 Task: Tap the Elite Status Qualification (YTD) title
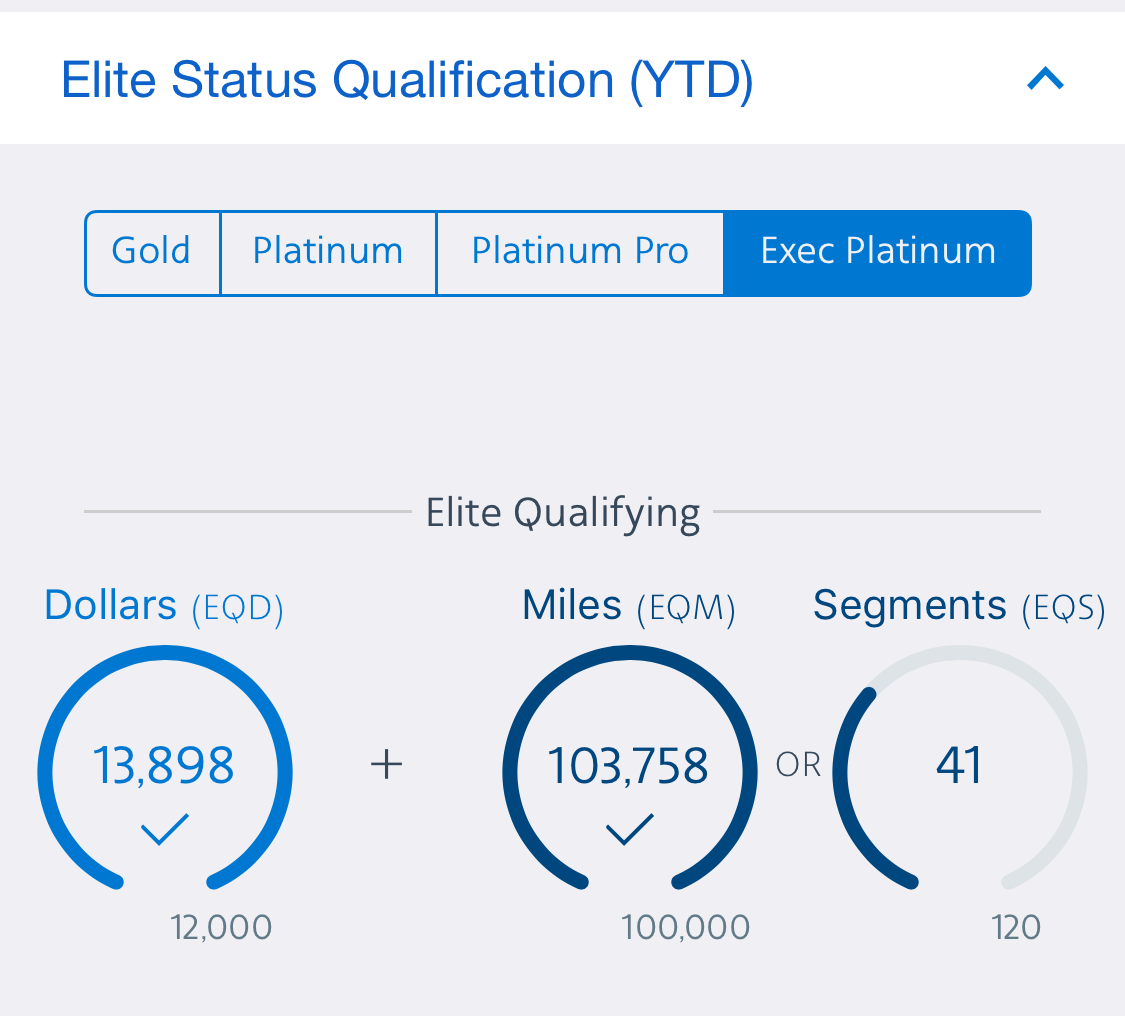click(x=407, y=80)
